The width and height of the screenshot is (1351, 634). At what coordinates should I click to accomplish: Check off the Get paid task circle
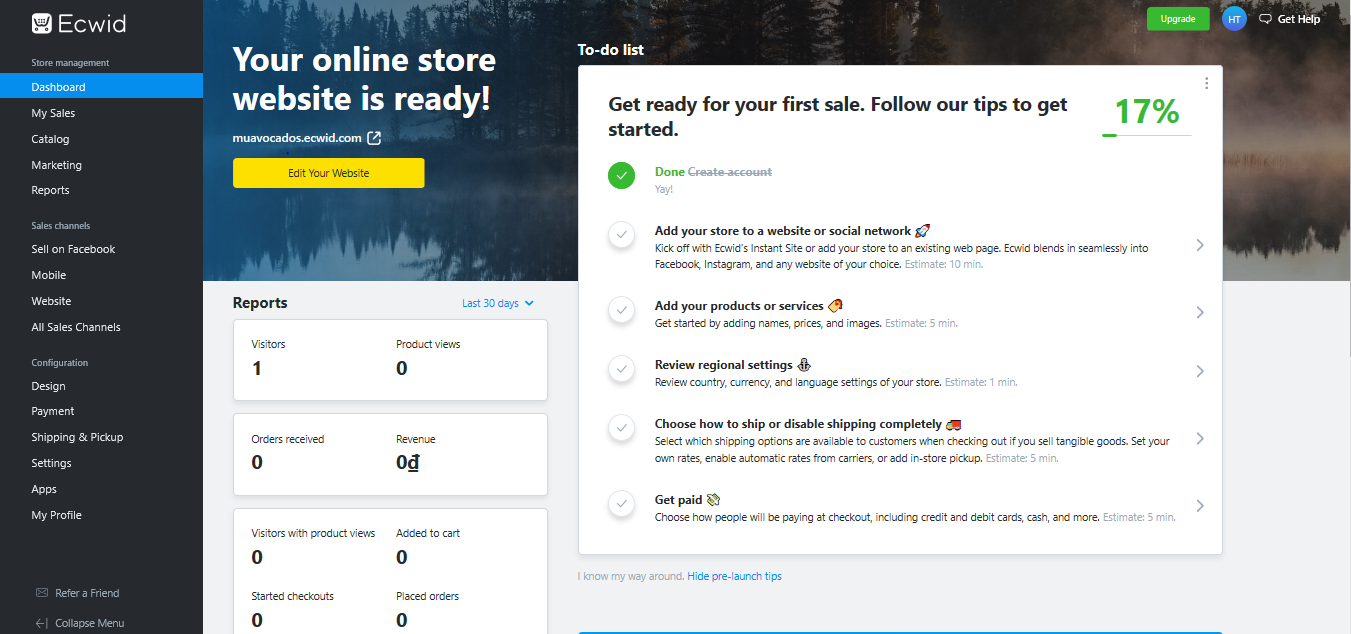click(622, 505)
